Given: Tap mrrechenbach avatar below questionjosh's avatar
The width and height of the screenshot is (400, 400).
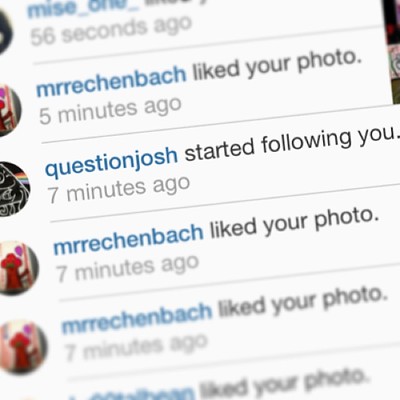Looking at the screenshot, I should click(18, 268).
